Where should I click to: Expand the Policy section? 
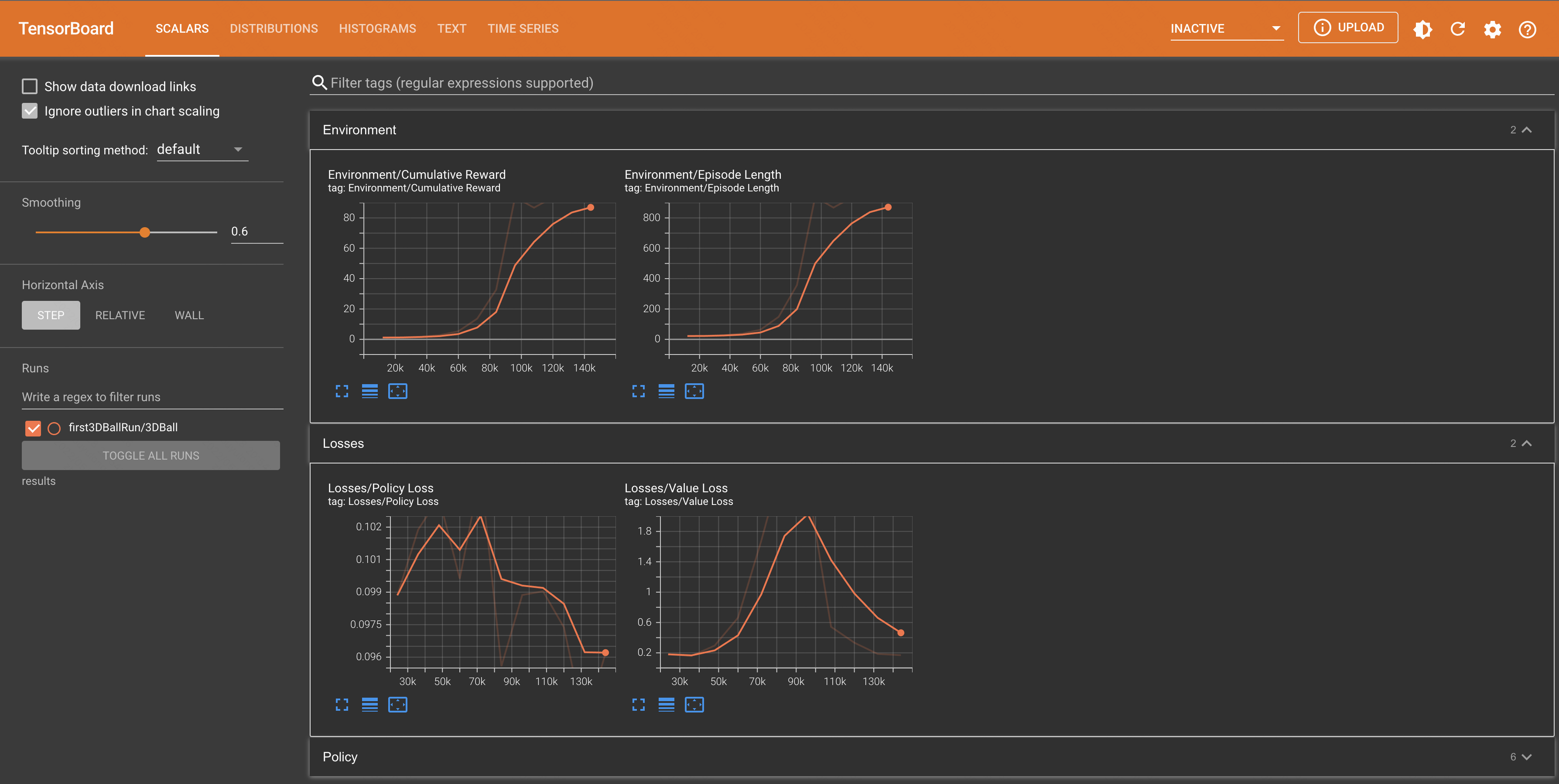point(1527,757)
